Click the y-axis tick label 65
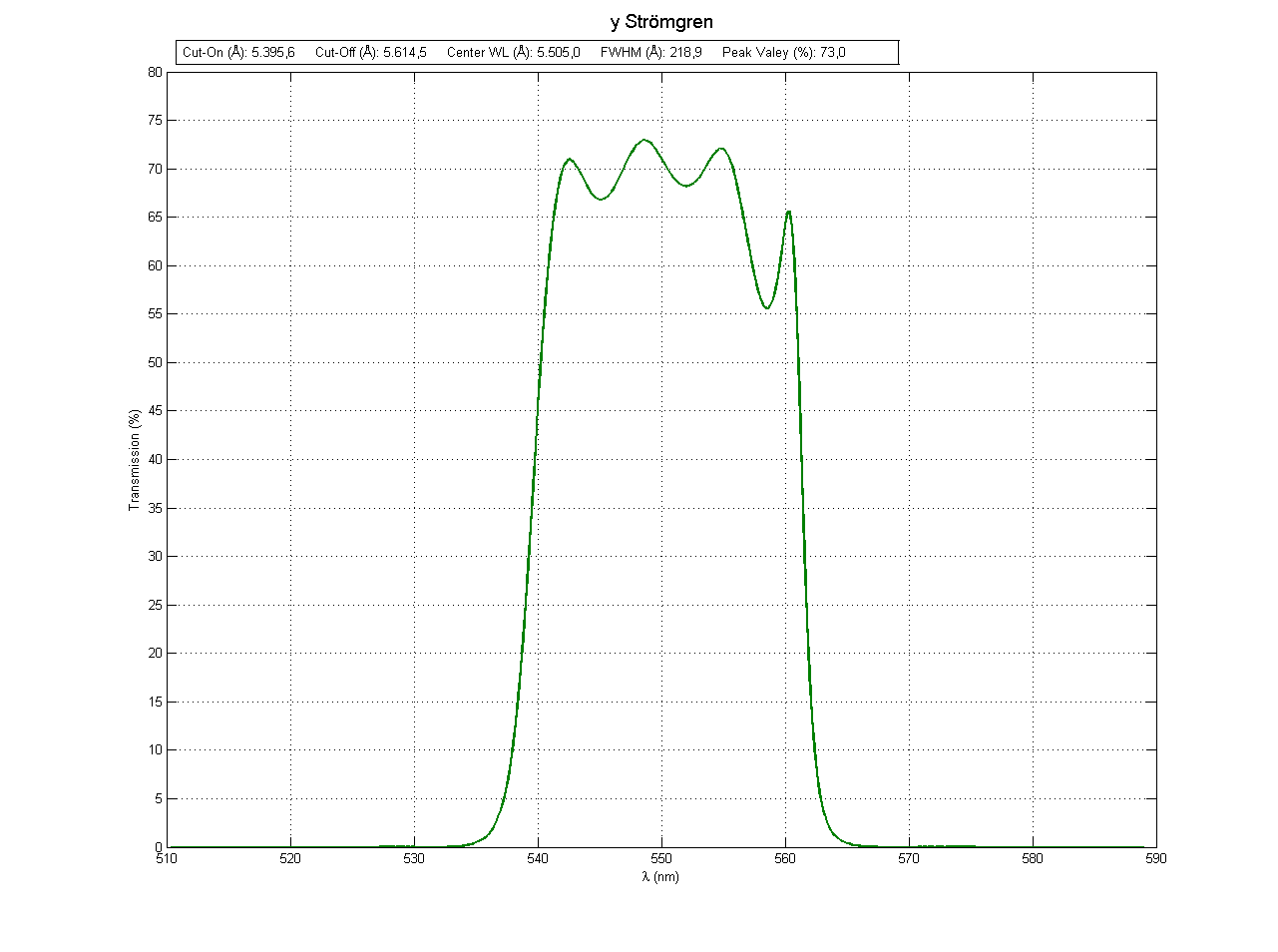Image resolution: width=1278 pixels, height=952 pixels. click(x=156, y=218)
